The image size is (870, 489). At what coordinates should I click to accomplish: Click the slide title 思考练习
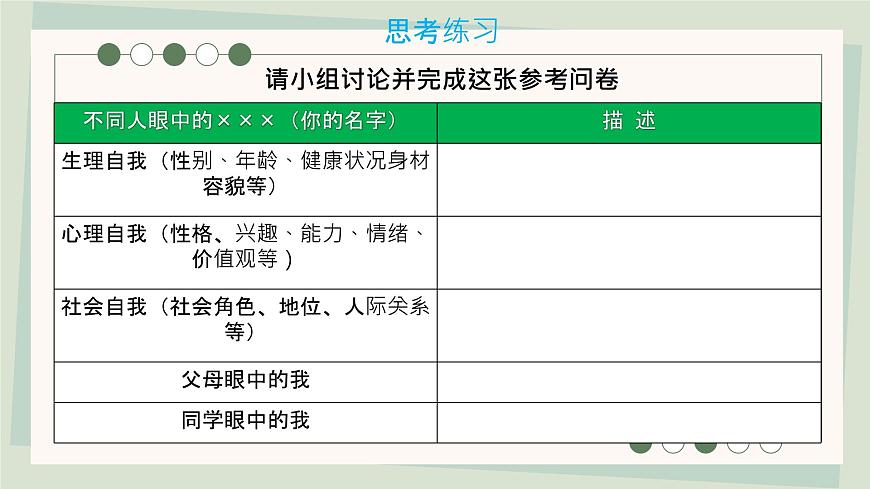[x=442, y=31]
